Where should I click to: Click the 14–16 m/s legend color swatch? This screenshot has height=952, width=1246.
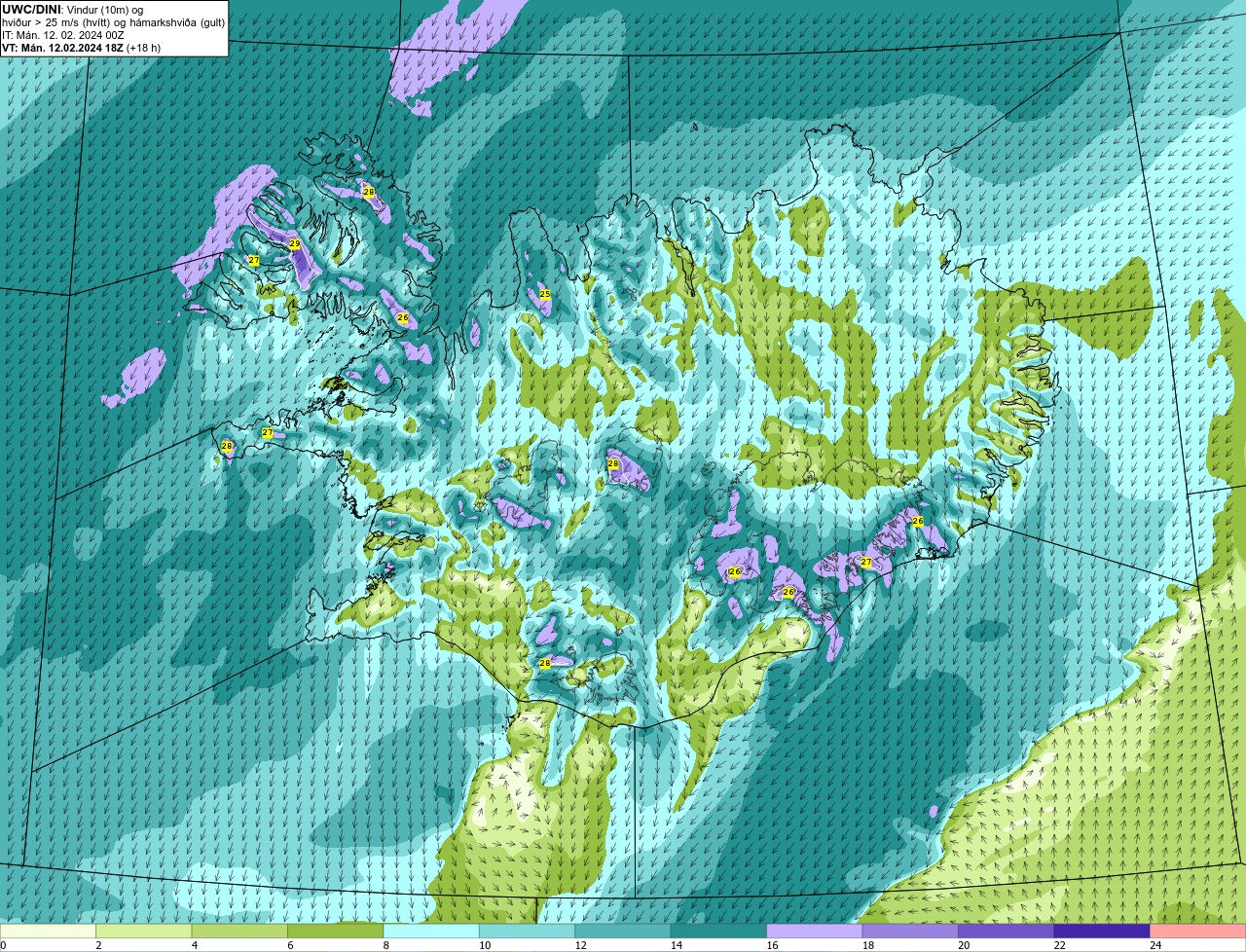pos(718,931)
